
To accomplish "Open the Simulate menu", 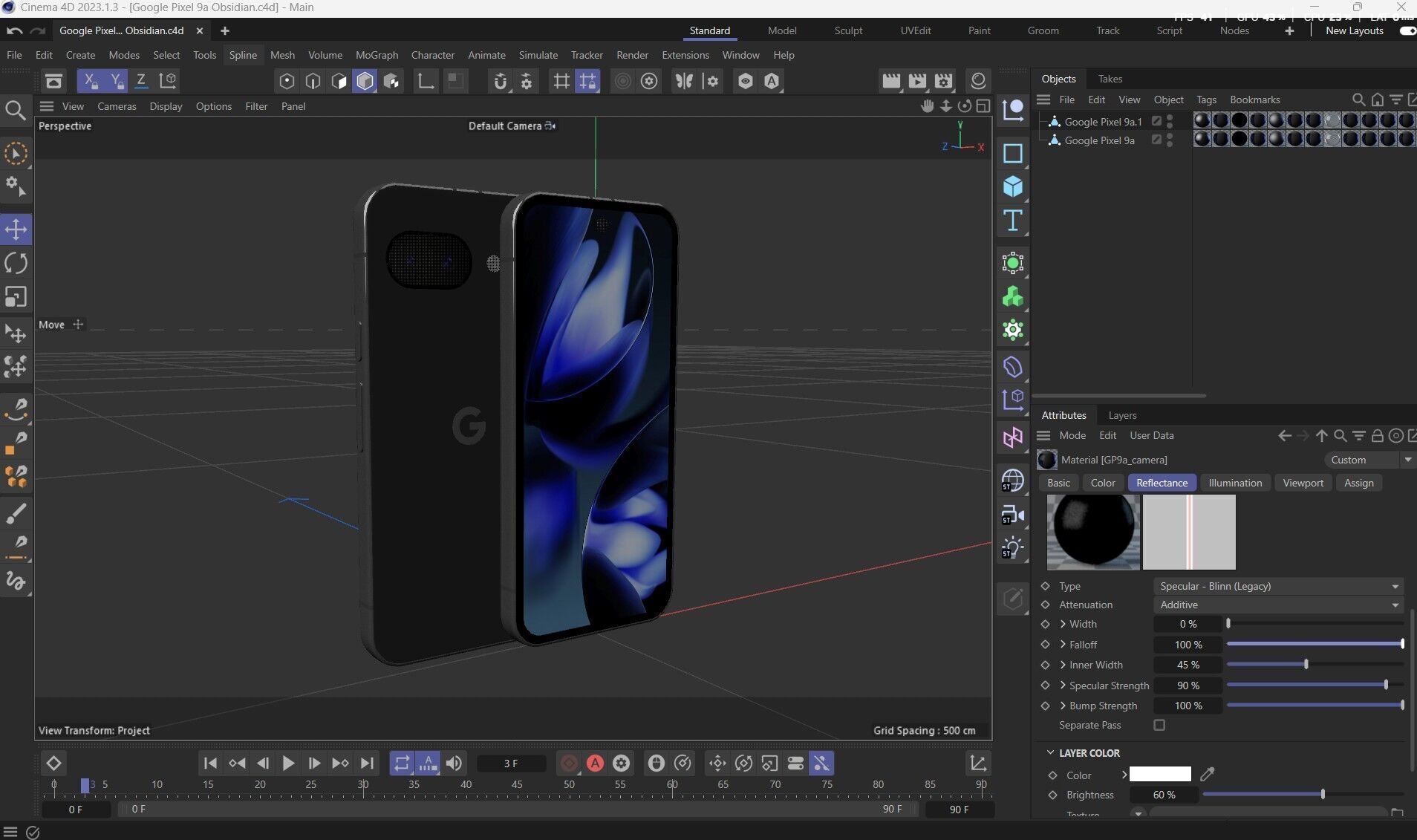I will coord(538,55).
